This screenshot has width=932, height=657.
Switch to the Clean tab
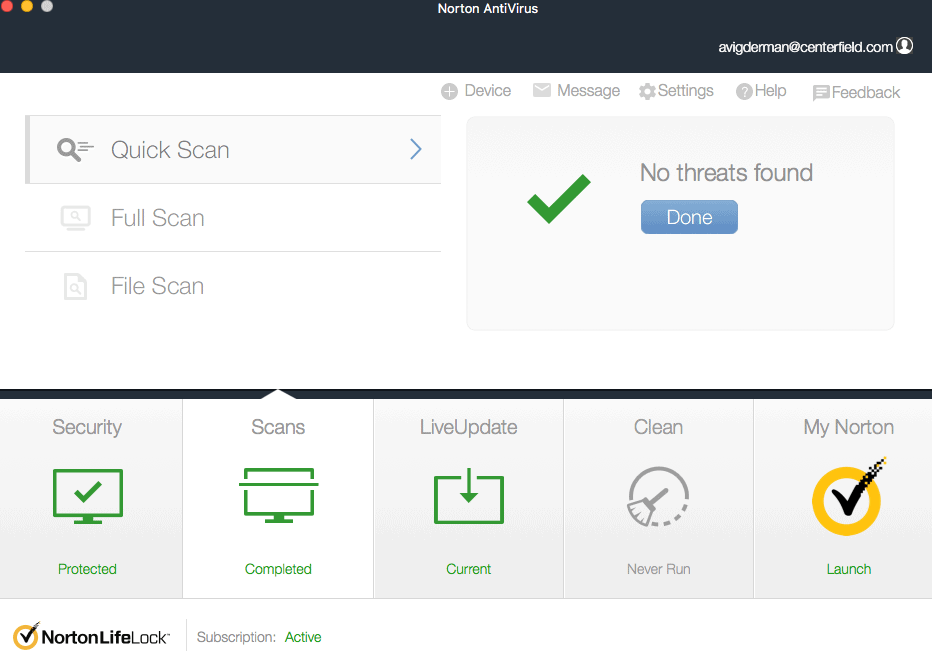tap(658, 427)
